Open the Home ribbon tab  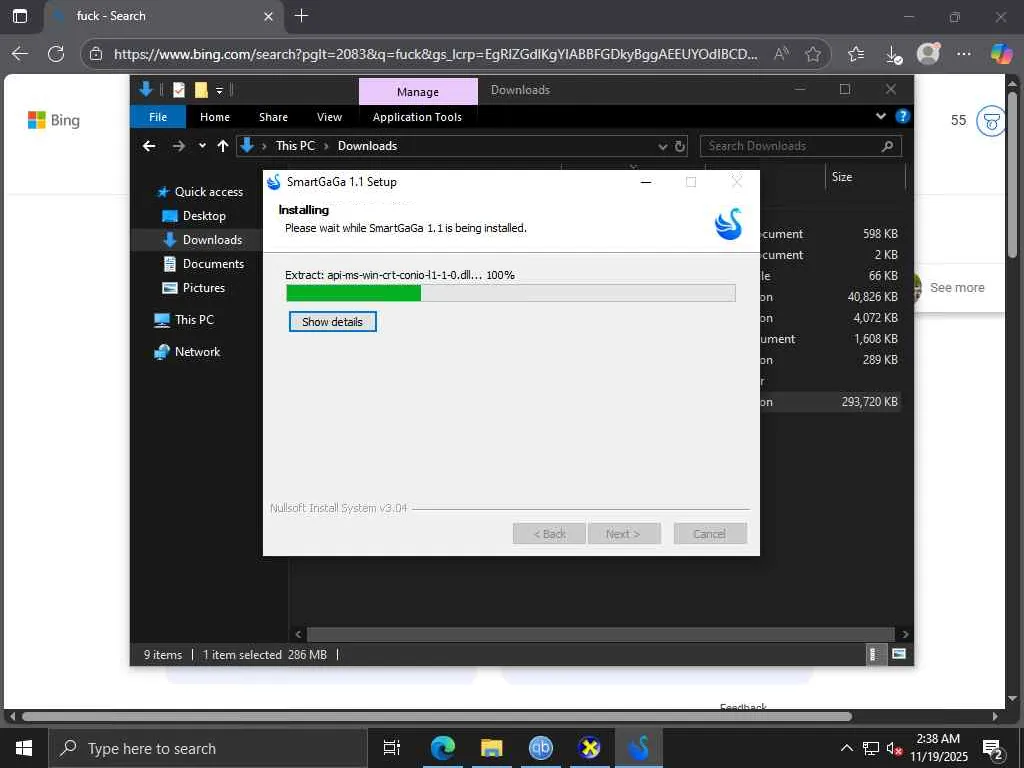[215, 117]
